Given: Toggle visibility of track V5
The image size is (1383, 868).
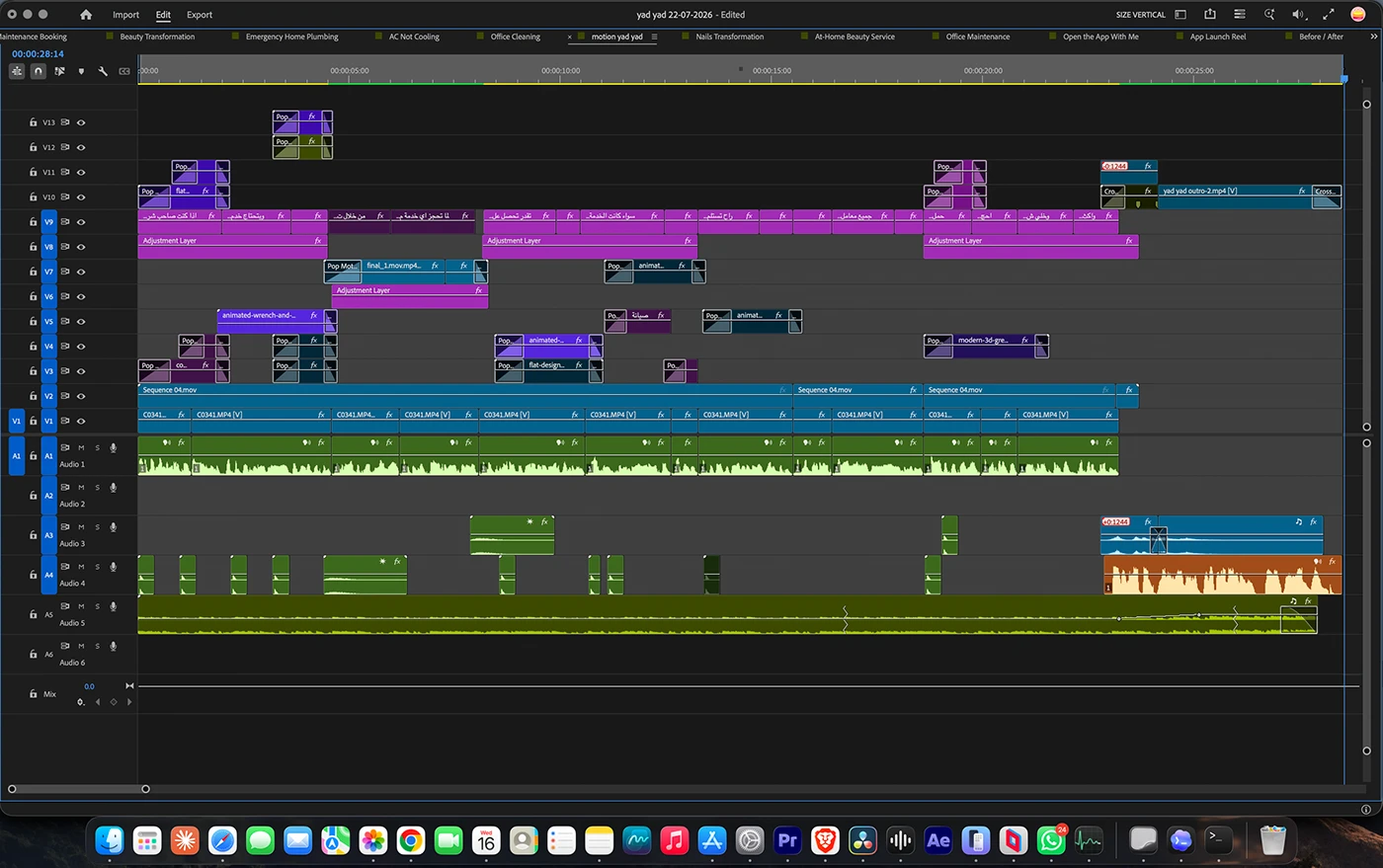Looking at the screenshot, I should click(81, 322).
